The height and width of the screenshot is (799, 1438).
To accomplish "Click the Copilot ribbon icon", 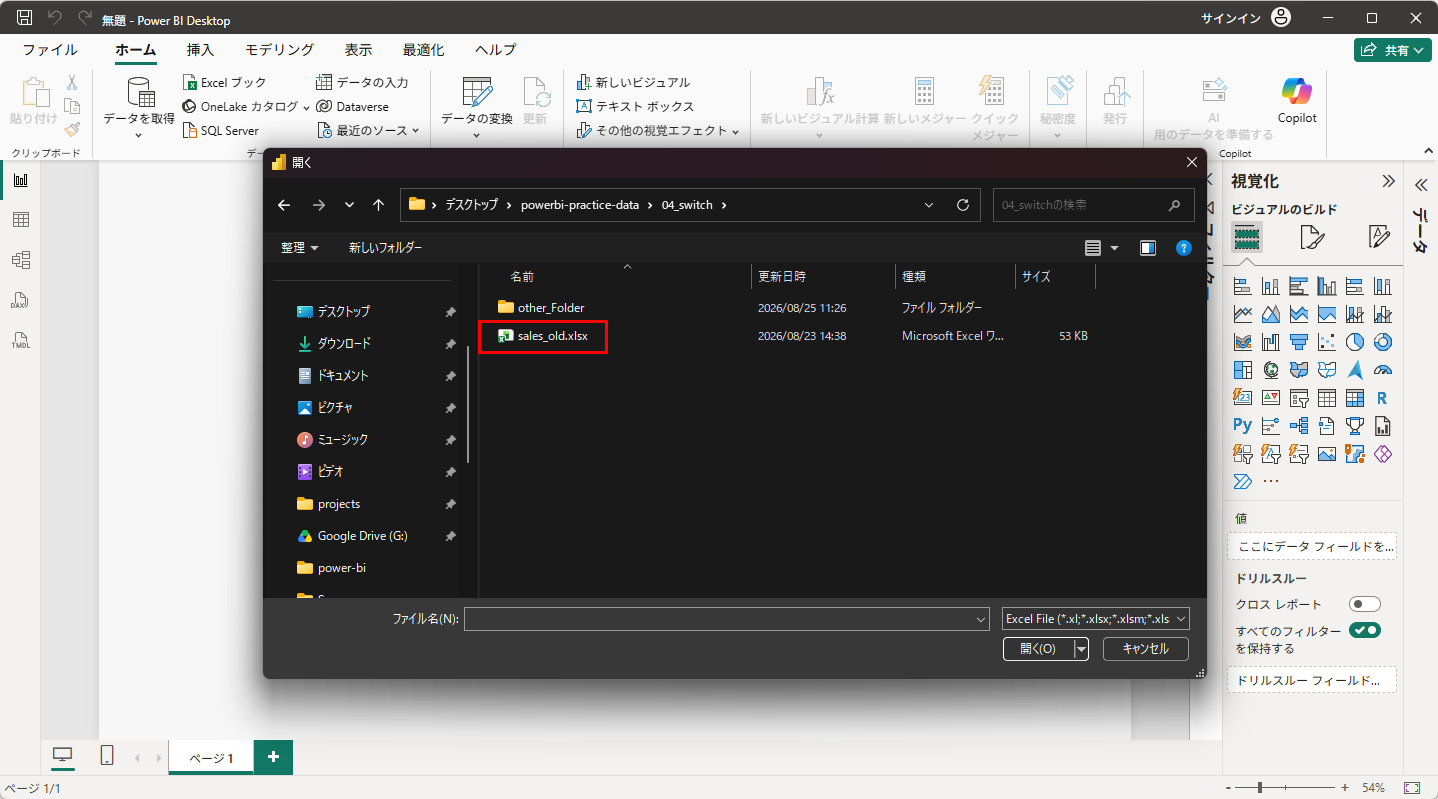I will pyautogui.click(x=1297, y=100).
